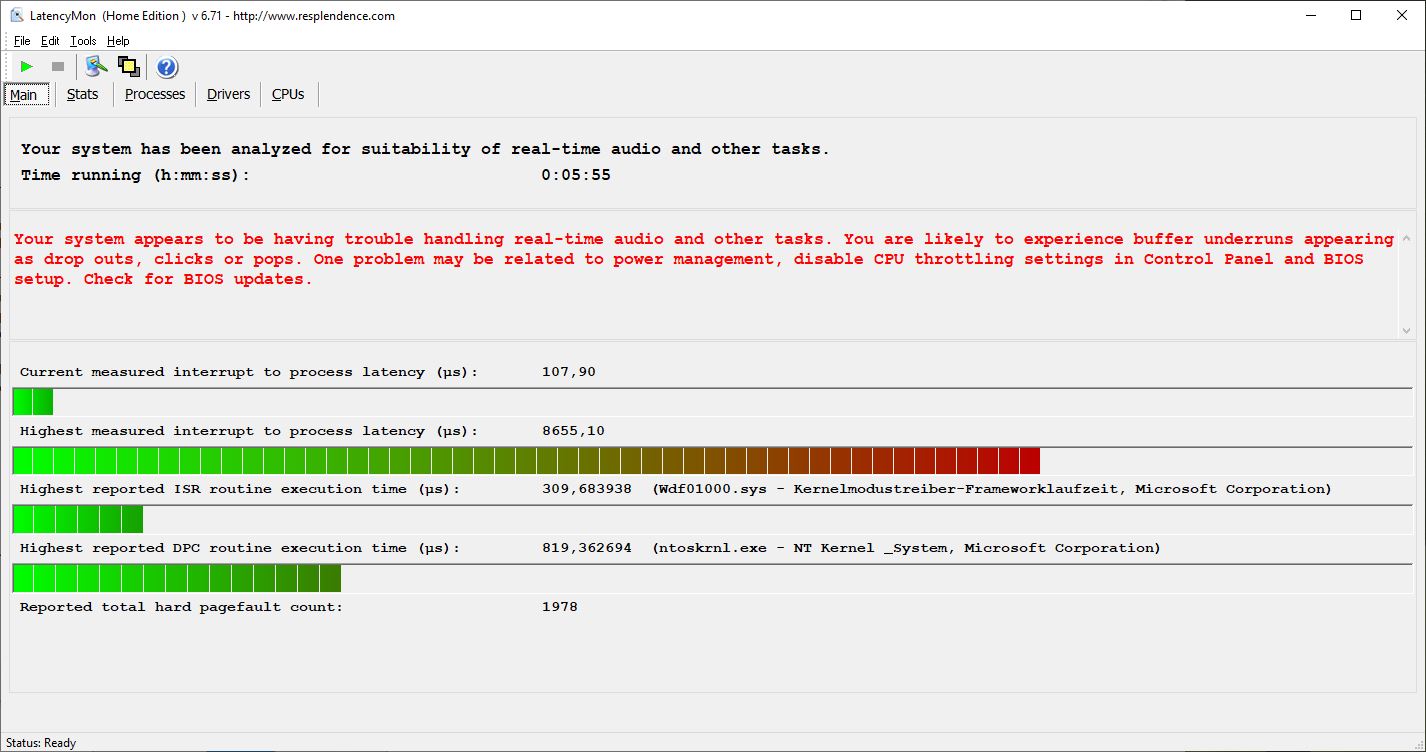Click the ISR value 309,683938
1426x752 pixels.
[586, 489]
